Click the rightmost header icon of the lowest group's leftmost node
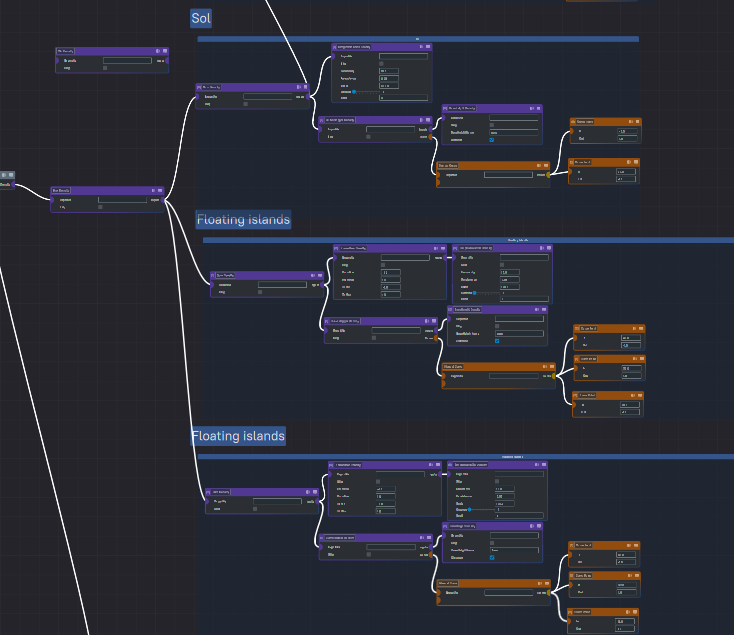Image resolution: width=734 pixels, height=635 pixels. click(x=315, y=492)
